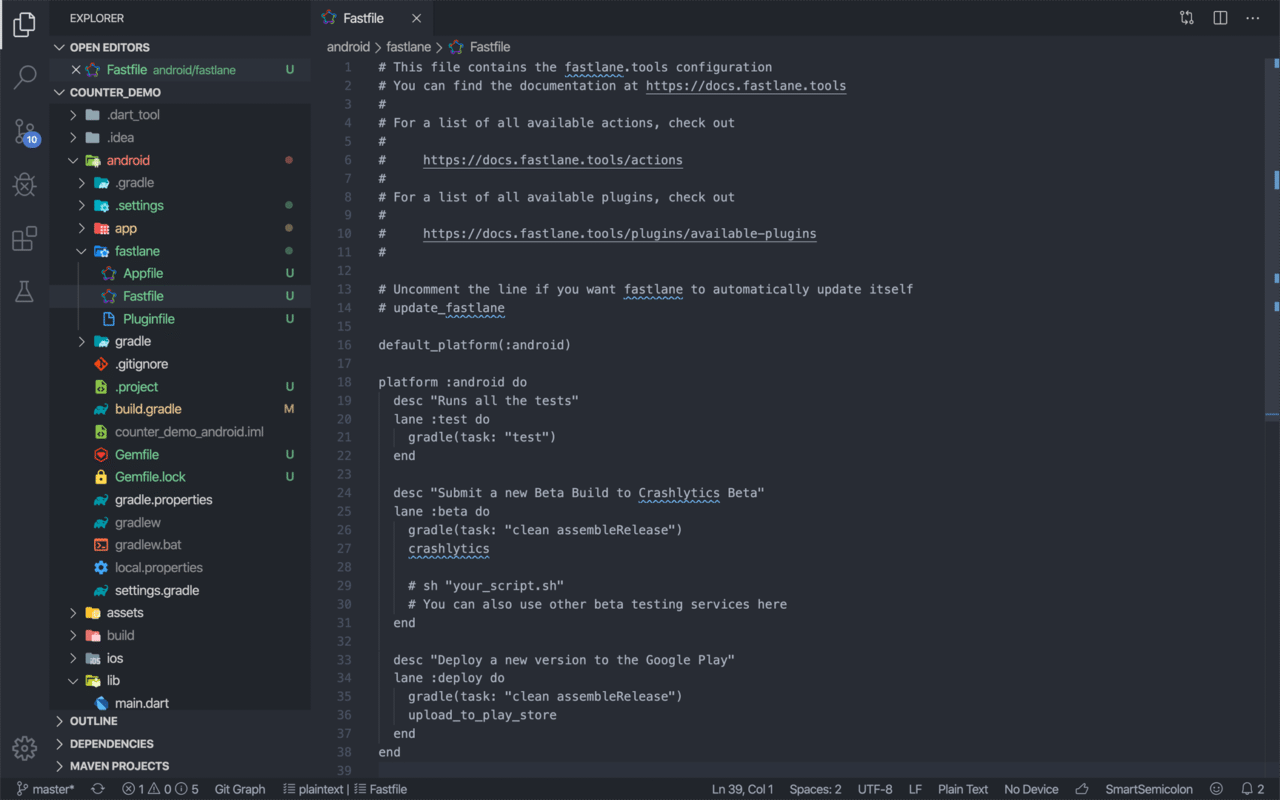Viewport: 1280px width, 800px height.
Task: Expand the gradle folder
Action: click(180, 341)
